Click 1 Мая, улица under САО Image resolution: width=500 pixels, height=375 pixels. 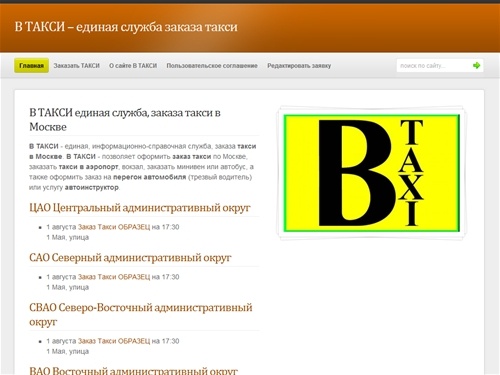(68, 287)
